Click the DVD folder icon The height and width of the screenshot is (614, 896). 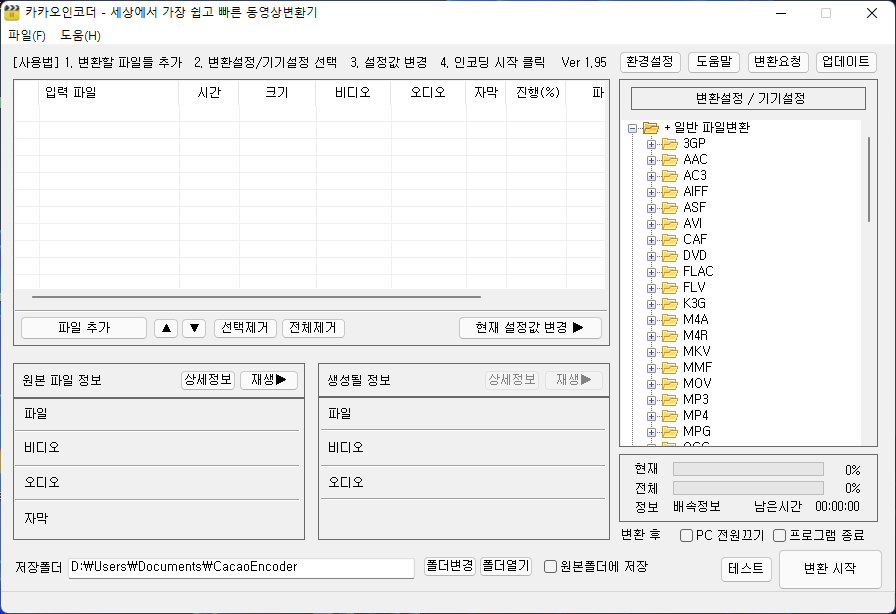tap(670, 256)
